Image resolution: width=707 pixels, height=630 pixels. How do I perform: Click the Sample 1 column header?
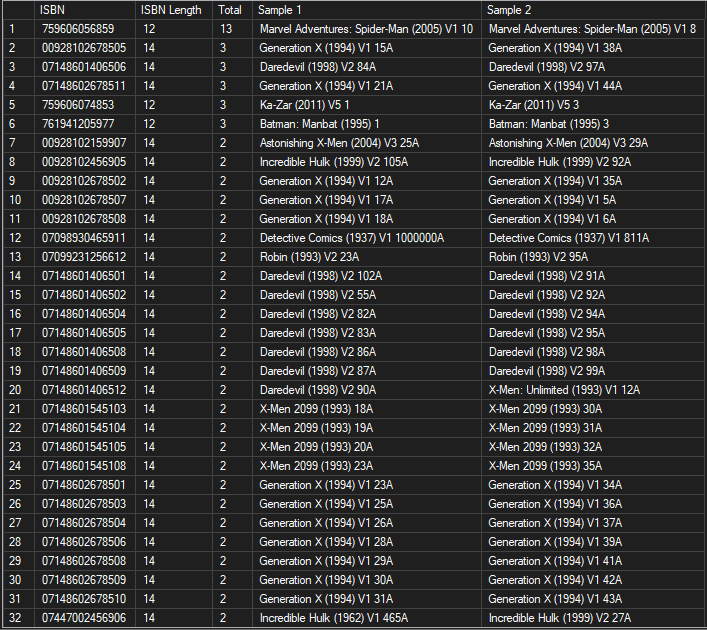point(366,10)
